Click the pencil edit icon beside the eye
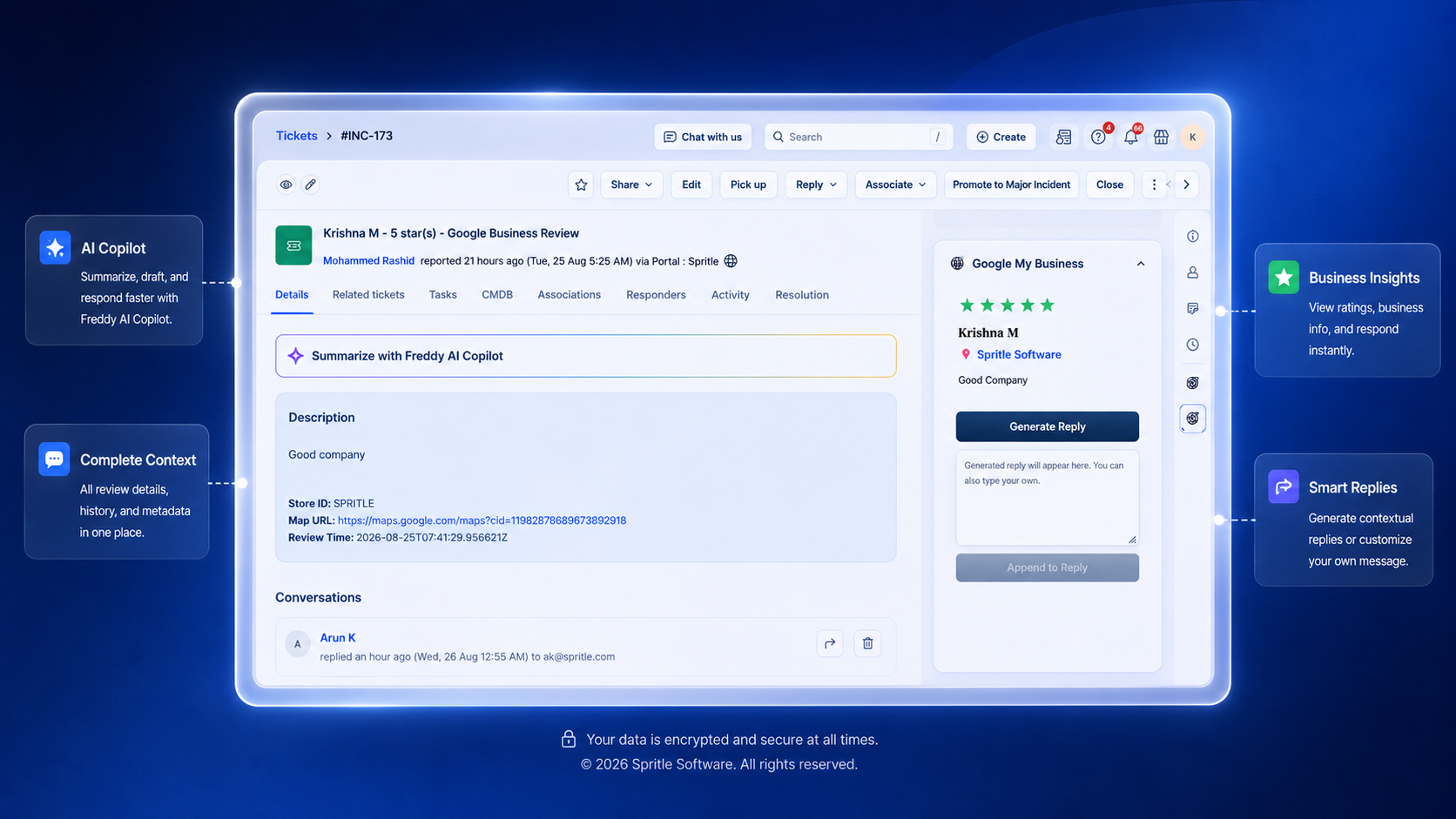This screenshot has width=1456, height=819. click(x=310, y=185)
